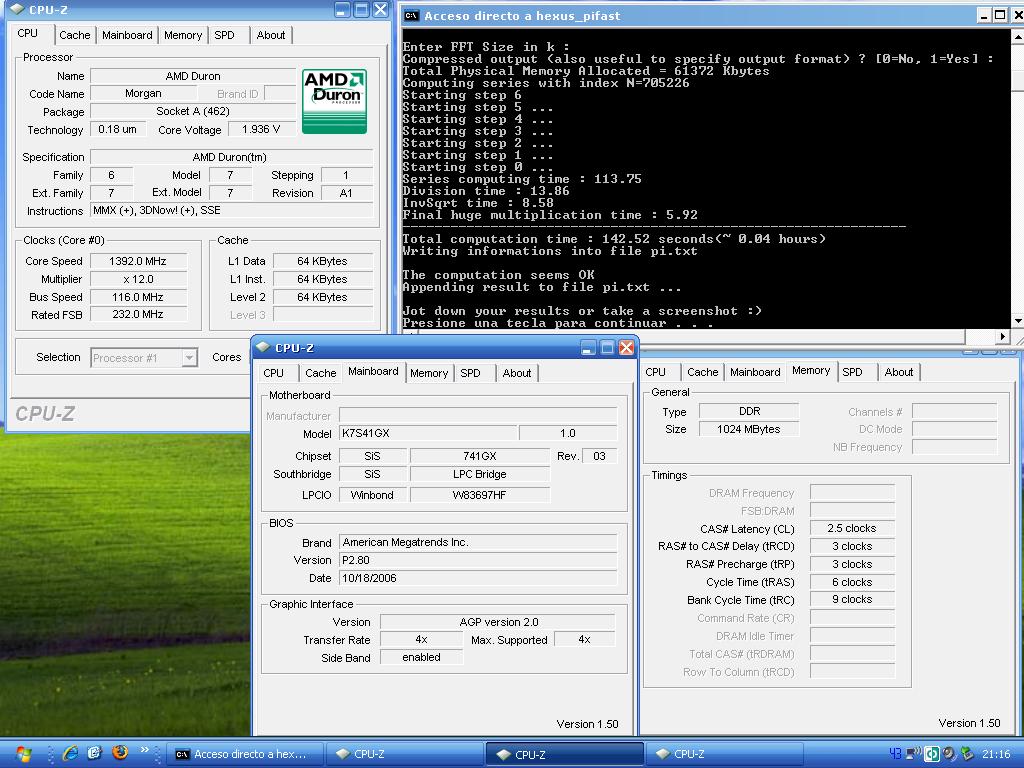
Task: Switch to the console window via taskbar button
Action: click(245, 754)
